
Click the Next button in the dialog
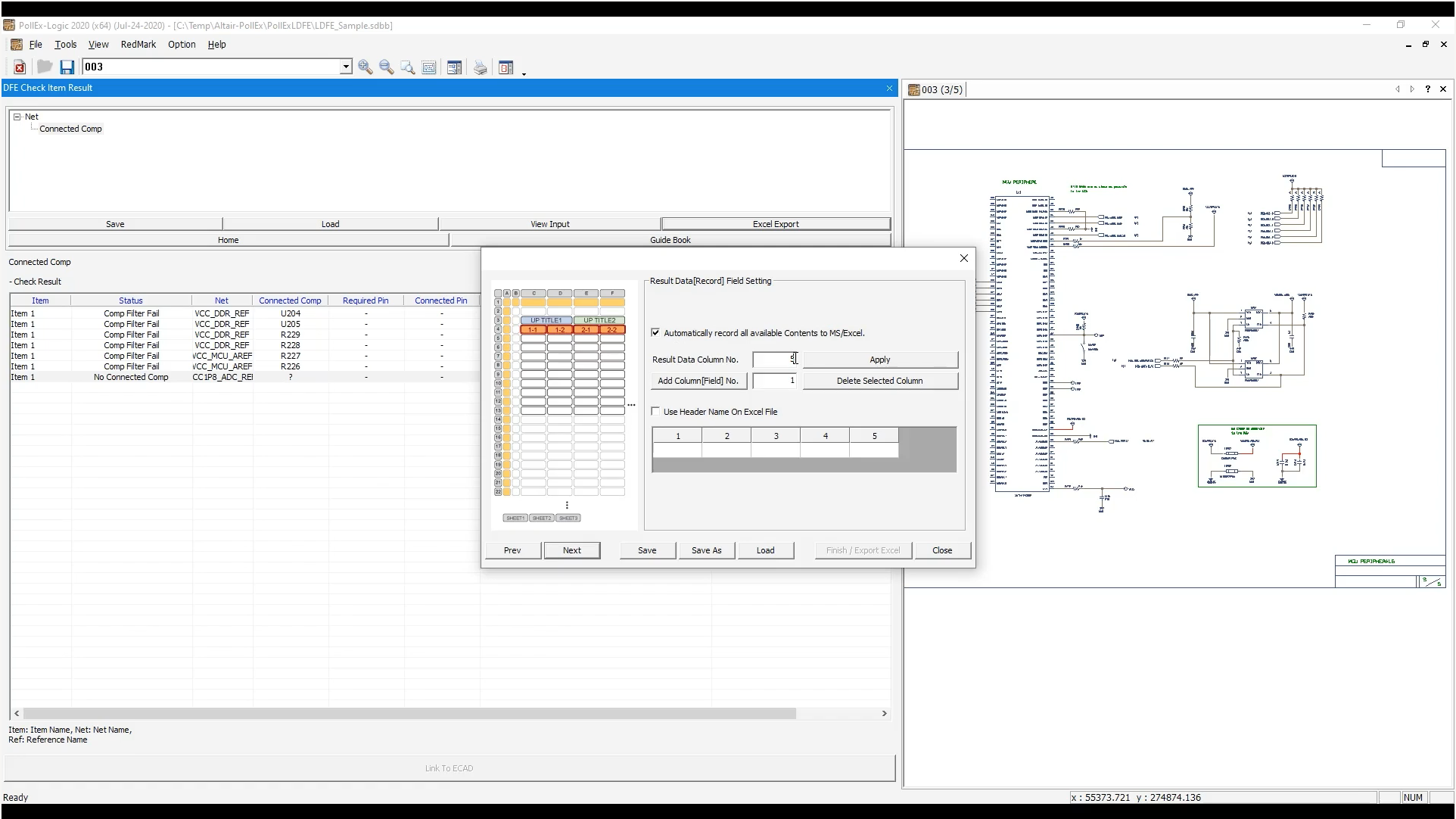572,550
